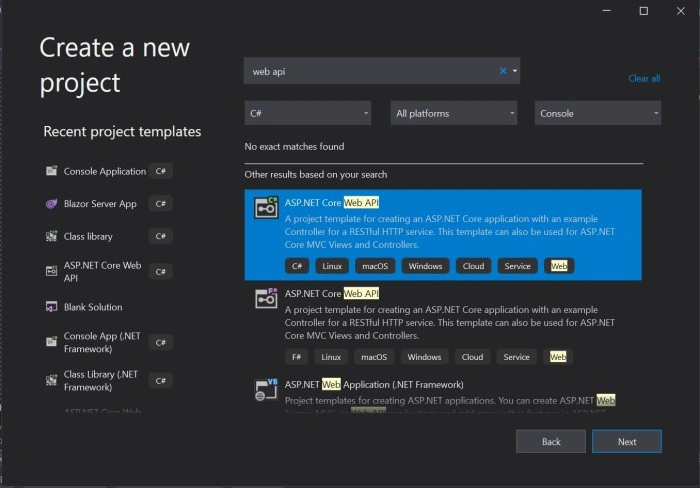
Task: Click the Windows tag on F# template
Action: [x=425, y=357]
